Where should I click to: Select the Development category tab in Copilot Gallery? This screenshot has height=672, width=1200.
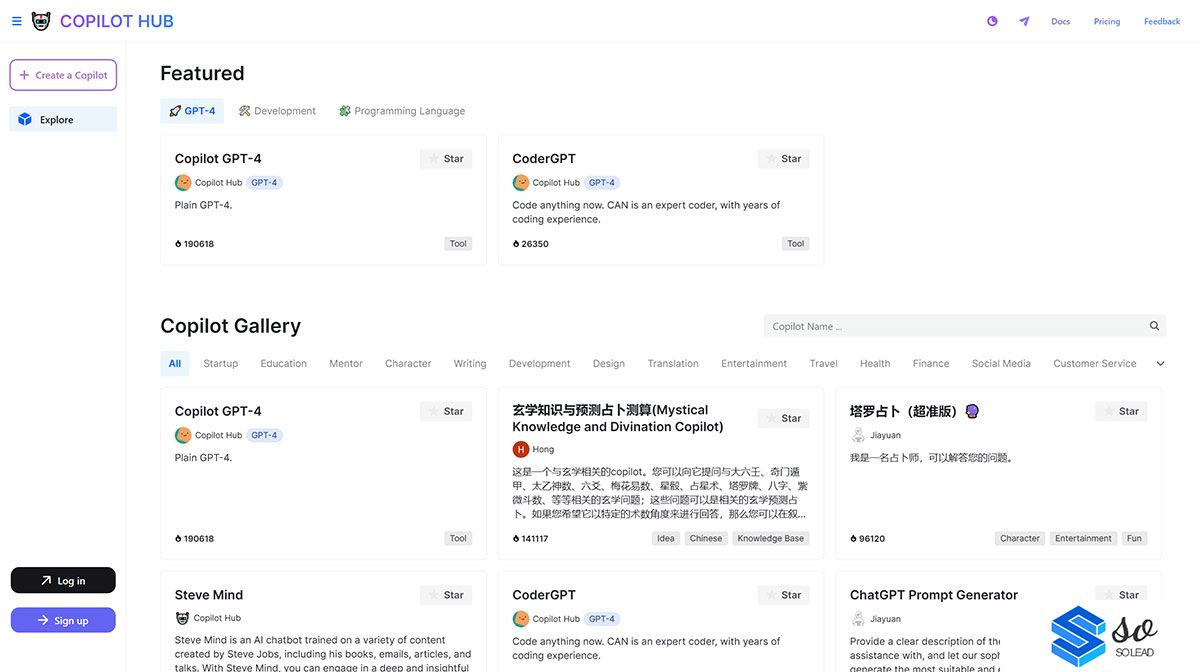(x=540, y=364)
